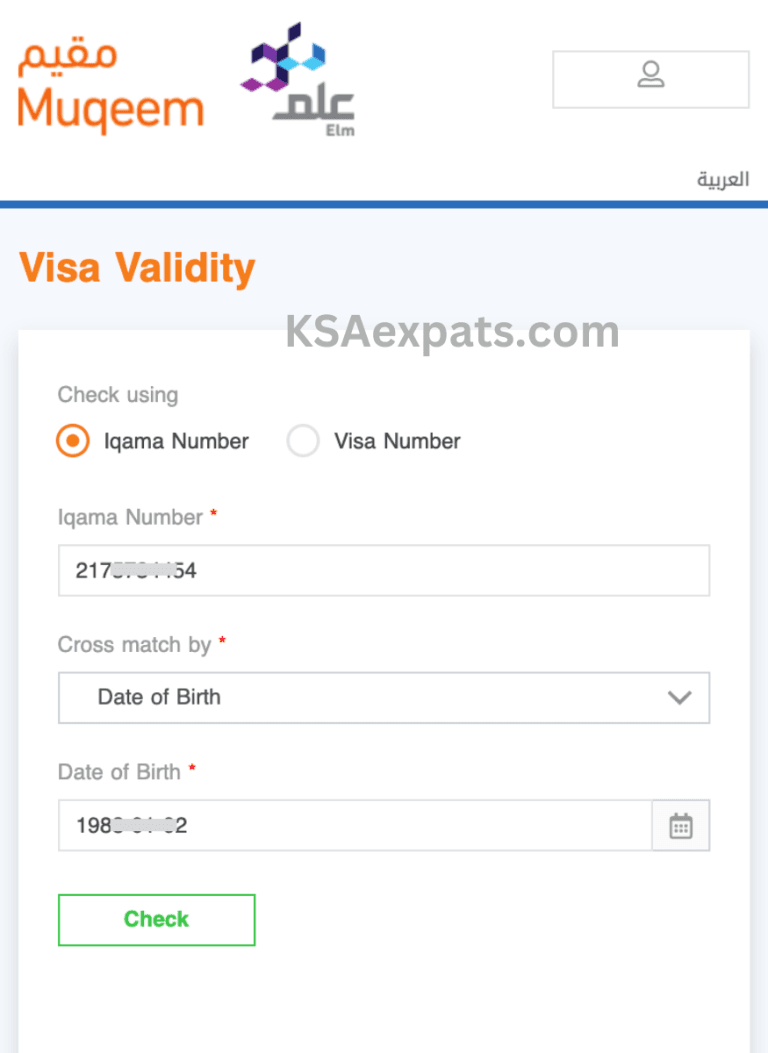
Task: Click the Visa Validity heading
Action: 136,267
